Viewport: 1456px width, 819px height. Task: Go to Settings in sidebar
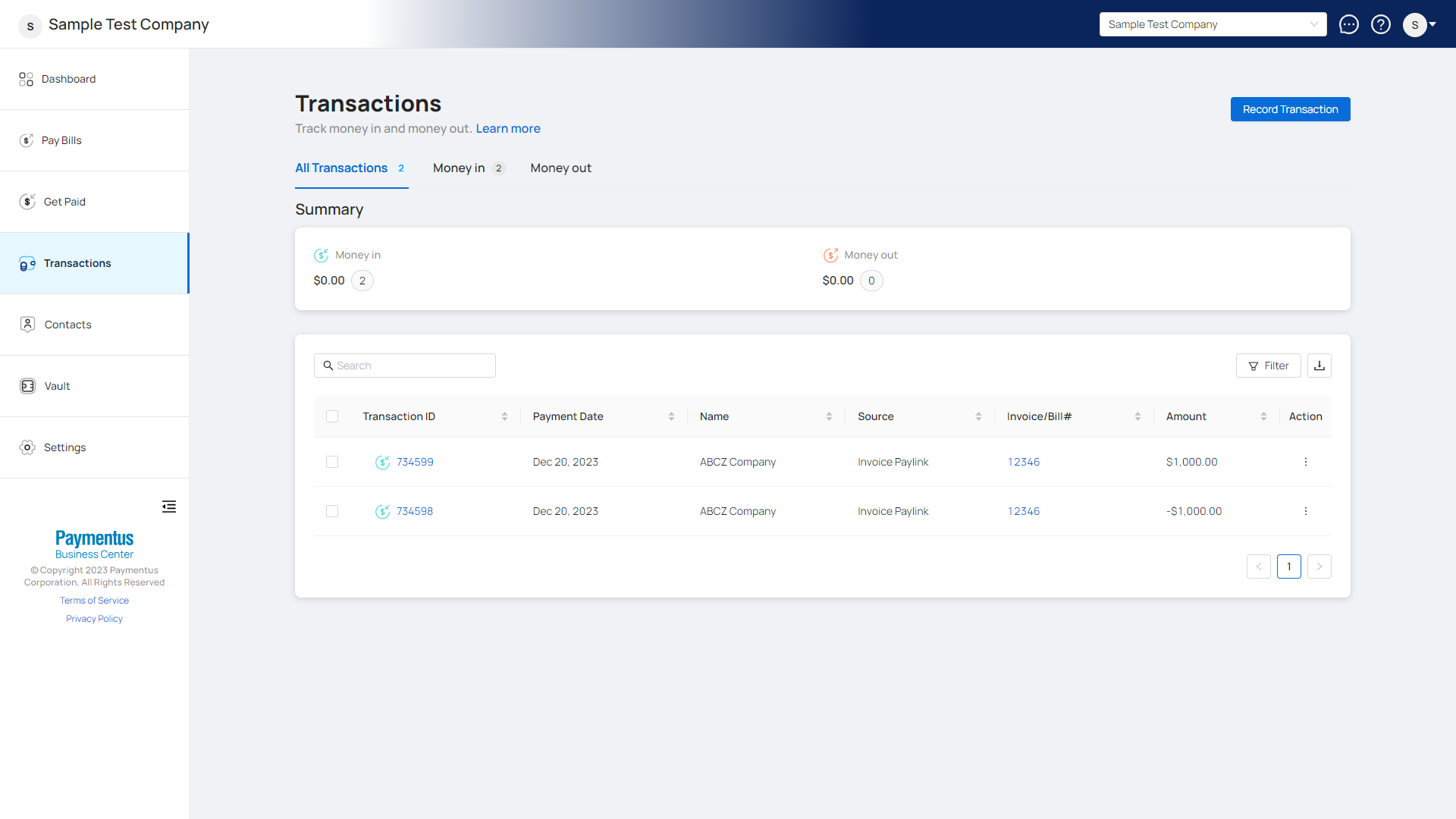(x=64, y=447)
